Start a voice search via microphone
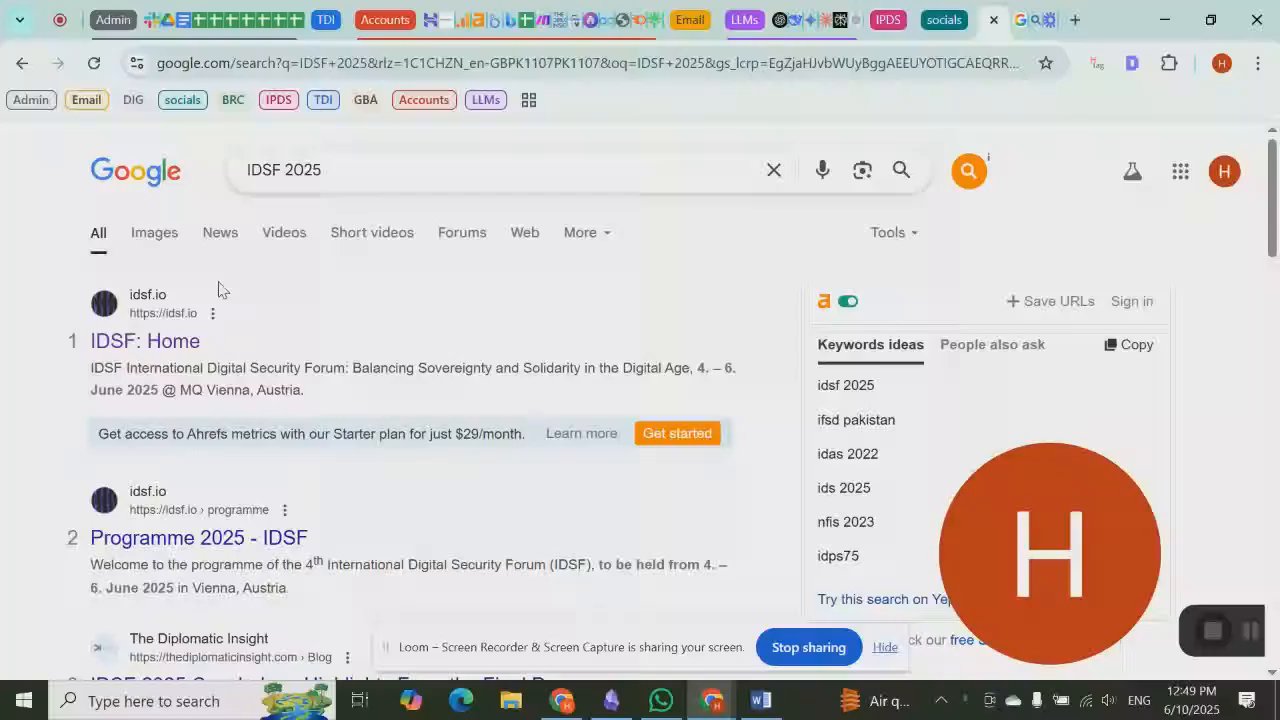The height and width of the screenshot is (720, 1280). coord(822,170)
